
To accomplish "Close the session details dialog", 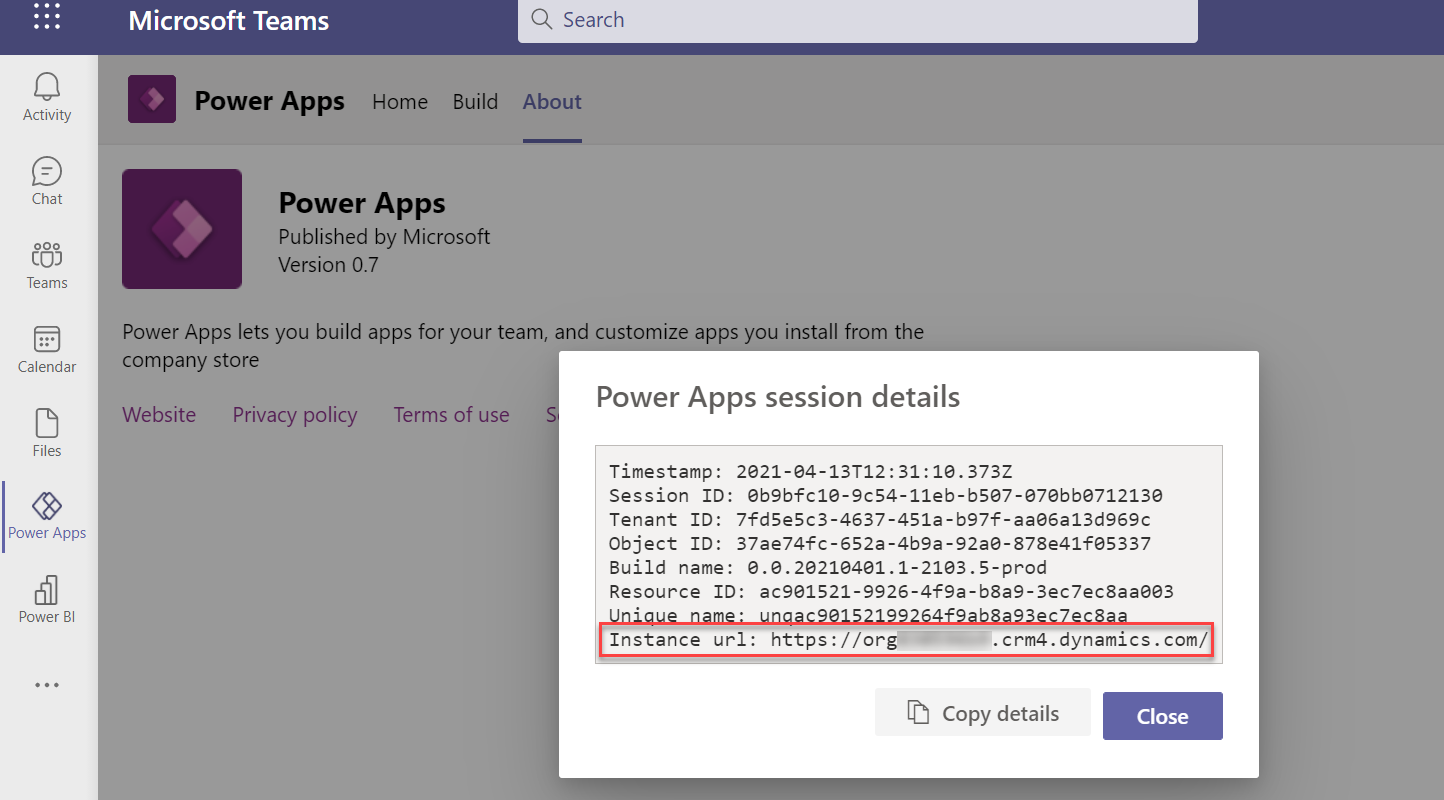I will pyautogui.click(x=1163, y=716).
